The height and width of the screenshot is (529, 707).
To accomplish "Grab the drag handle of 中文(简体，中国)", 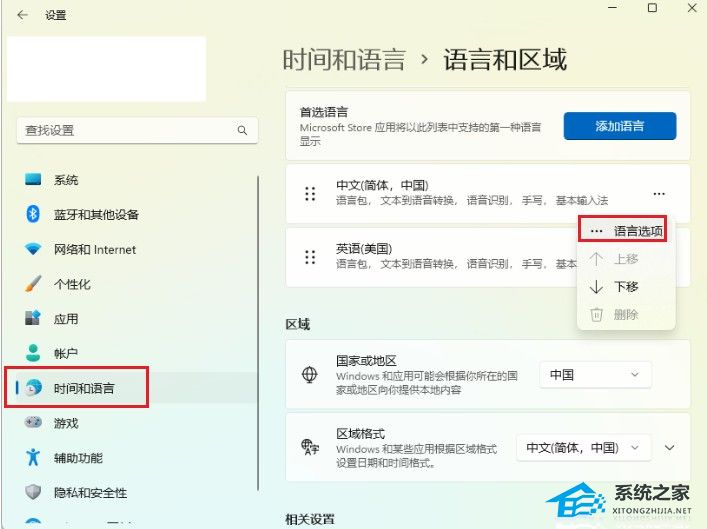I will (x=310, y=193).
